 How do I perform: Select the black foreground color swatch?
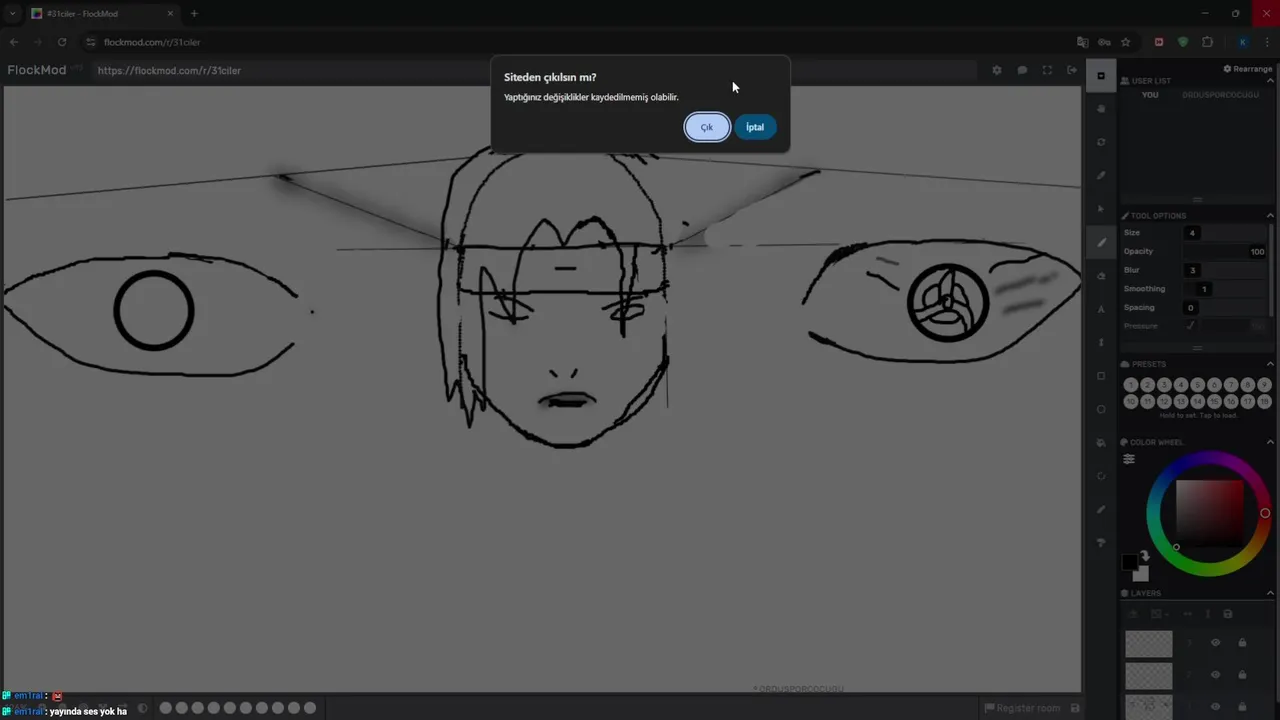pyautogui.click(x=1129, y=563)
